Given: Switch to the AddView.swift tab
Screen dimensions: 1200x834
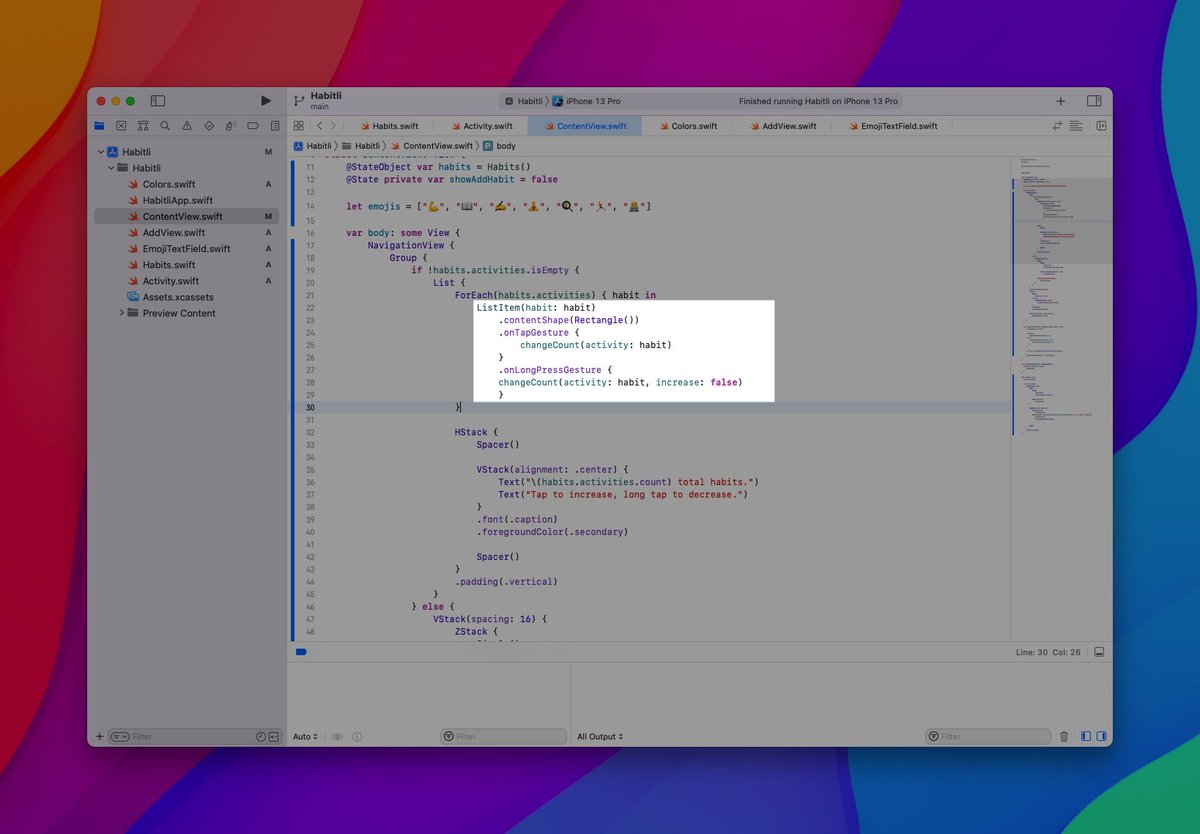Looking at the screenshot, I should tap(788, 126).
